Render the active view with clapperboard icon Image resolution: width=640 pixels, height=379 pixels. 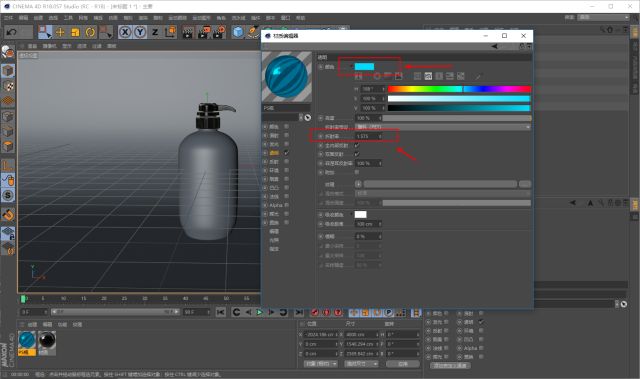(x=188, y=32)
